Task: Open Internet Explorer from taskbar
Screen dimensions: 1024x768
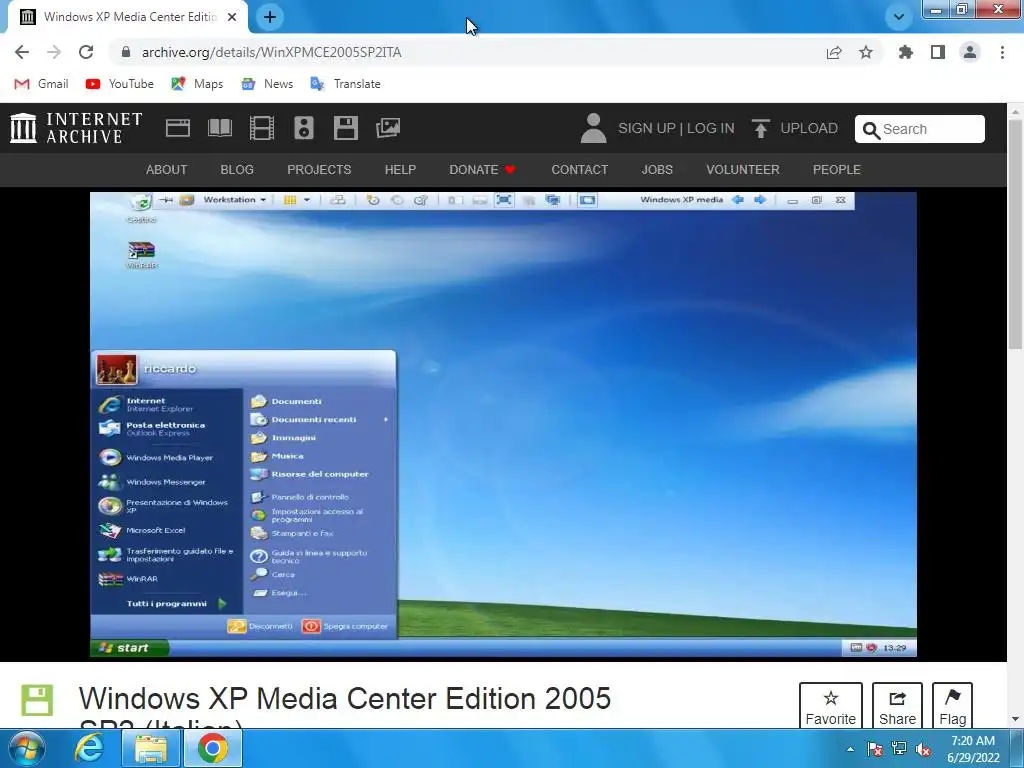Action: coord(89,748)
